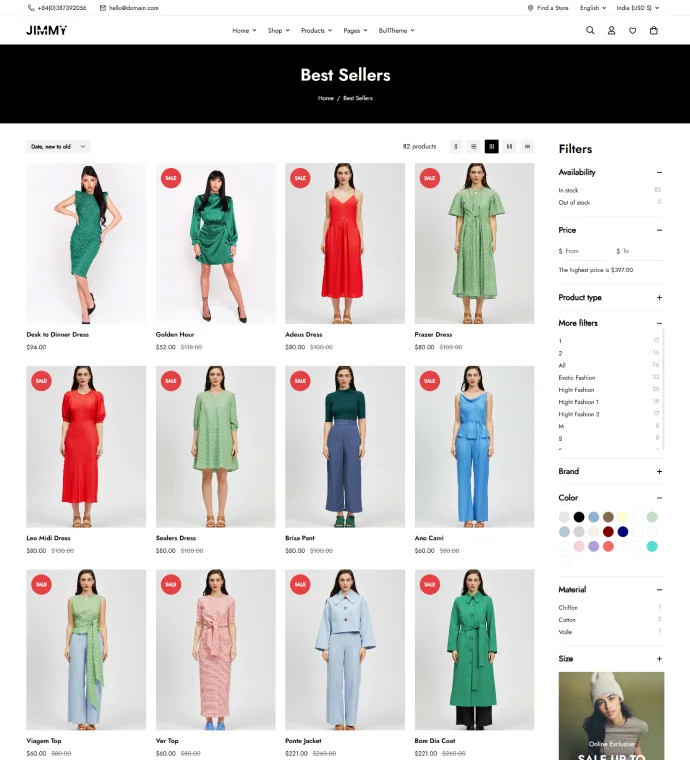690x760 pixels.
Task: Check the Hight Fashion 2 filter
Action: 579,414
